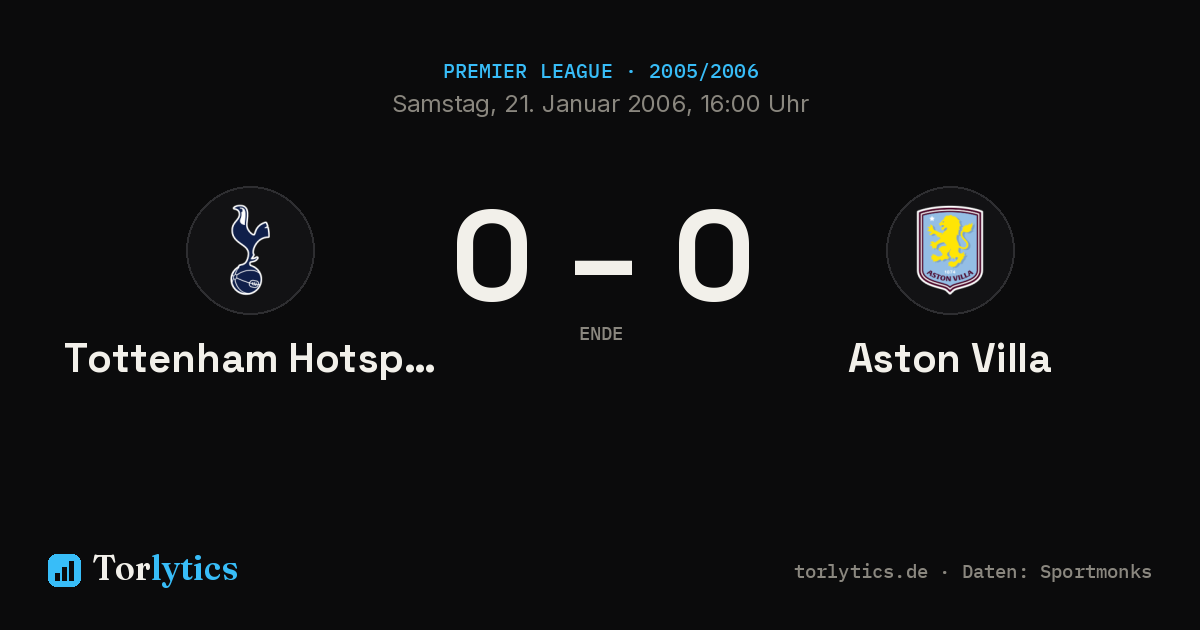This screenshot has height=630, width=1200.
Task: Open the Tottenham Hotsp… team name
Action: point(250,359)
